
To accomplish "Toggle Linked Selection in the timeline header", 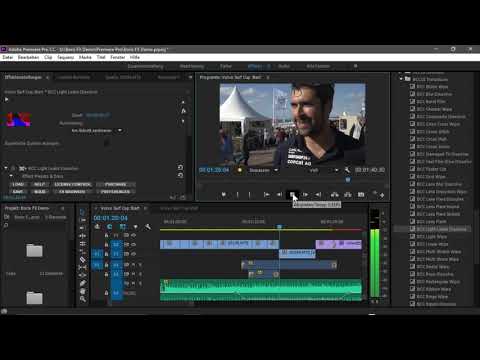I will click(123, 227).
